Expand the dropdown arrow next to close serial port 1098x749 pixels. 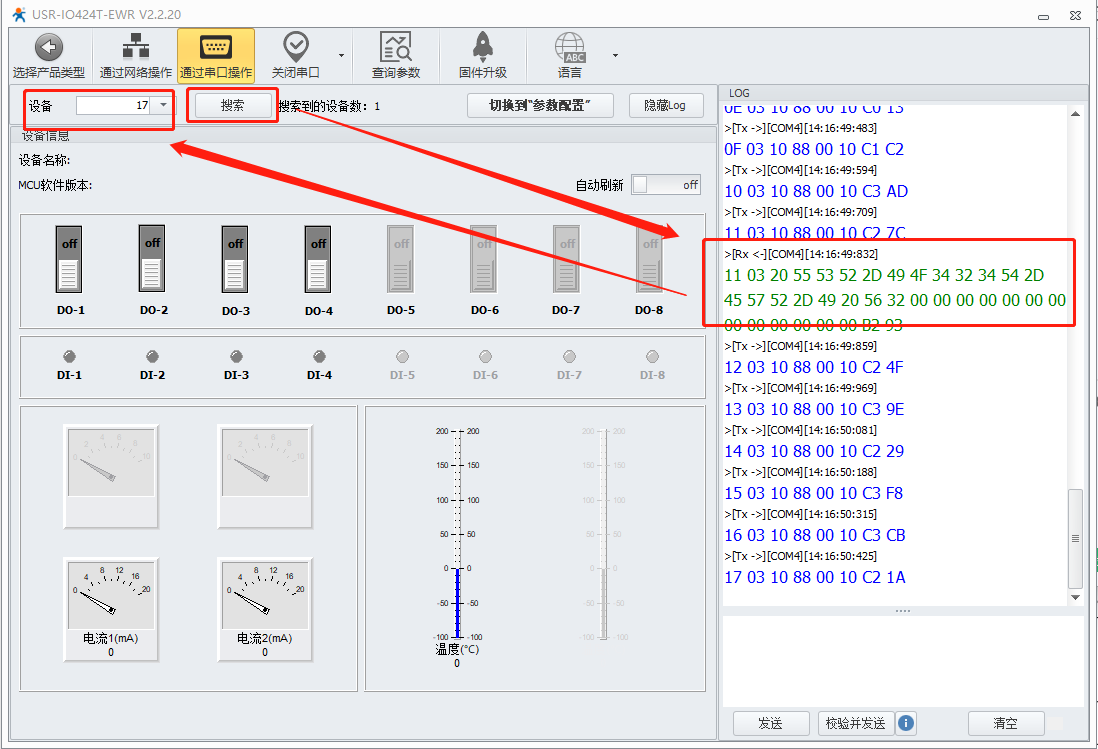click(341, 55)
